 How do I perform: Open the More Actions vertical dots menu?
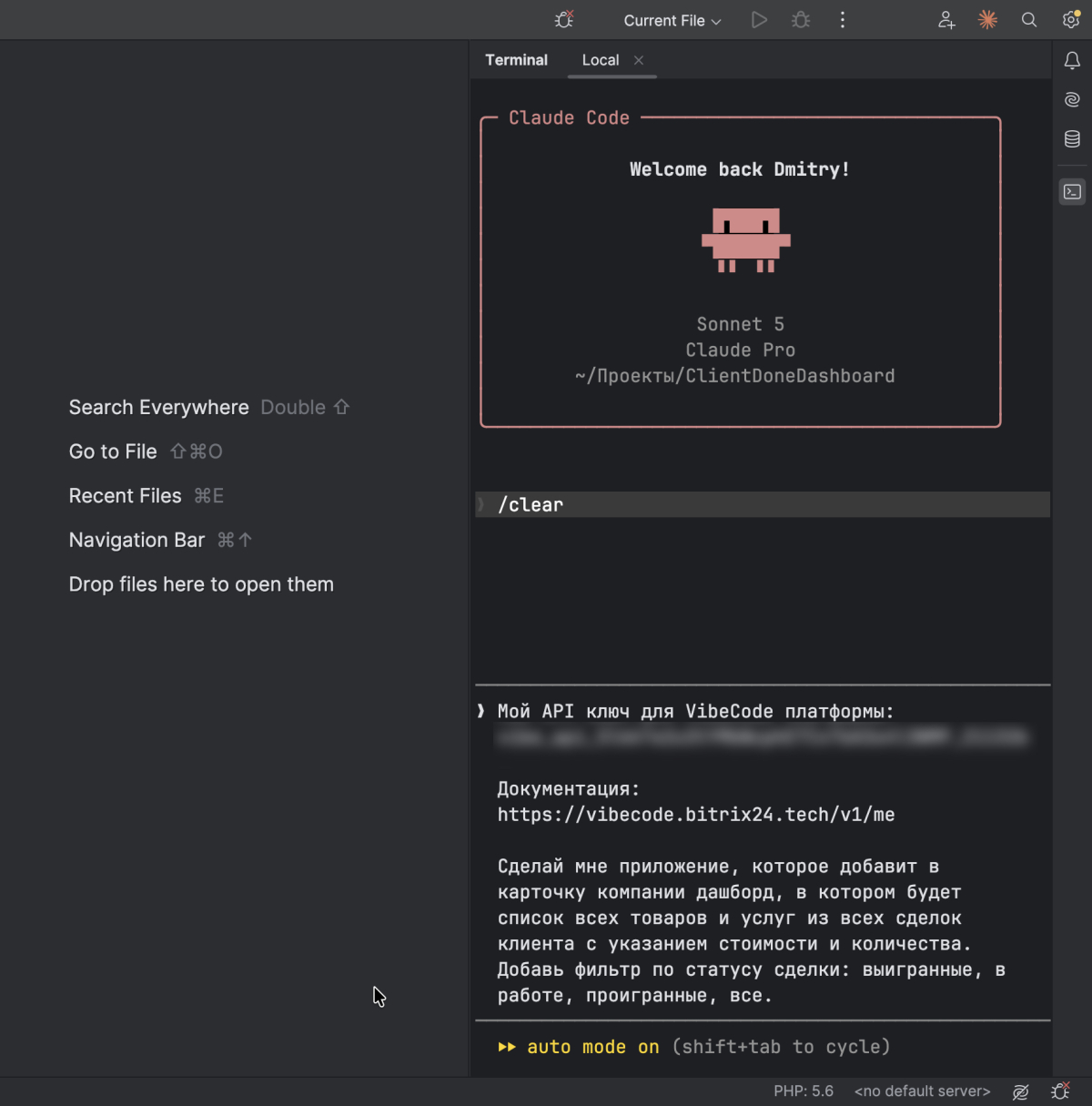pyautogui.click(x=843, y=20)
